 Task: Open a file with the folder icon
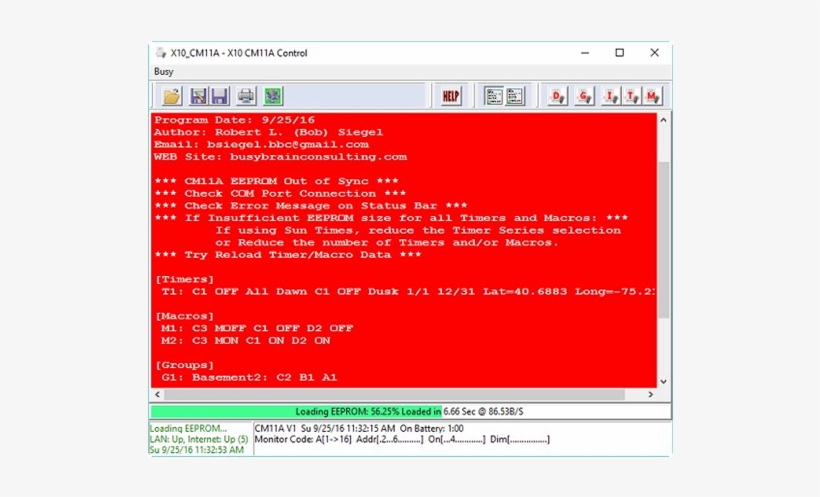click(x=172, y=96)
